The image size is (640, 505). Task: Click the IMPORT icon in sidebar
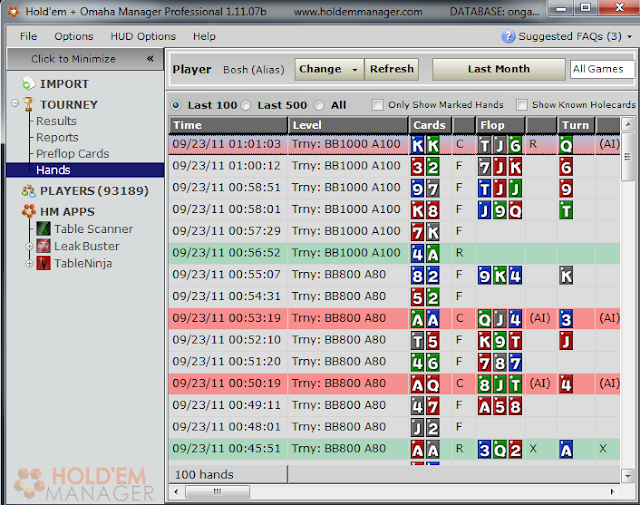[x=28, y=84]
